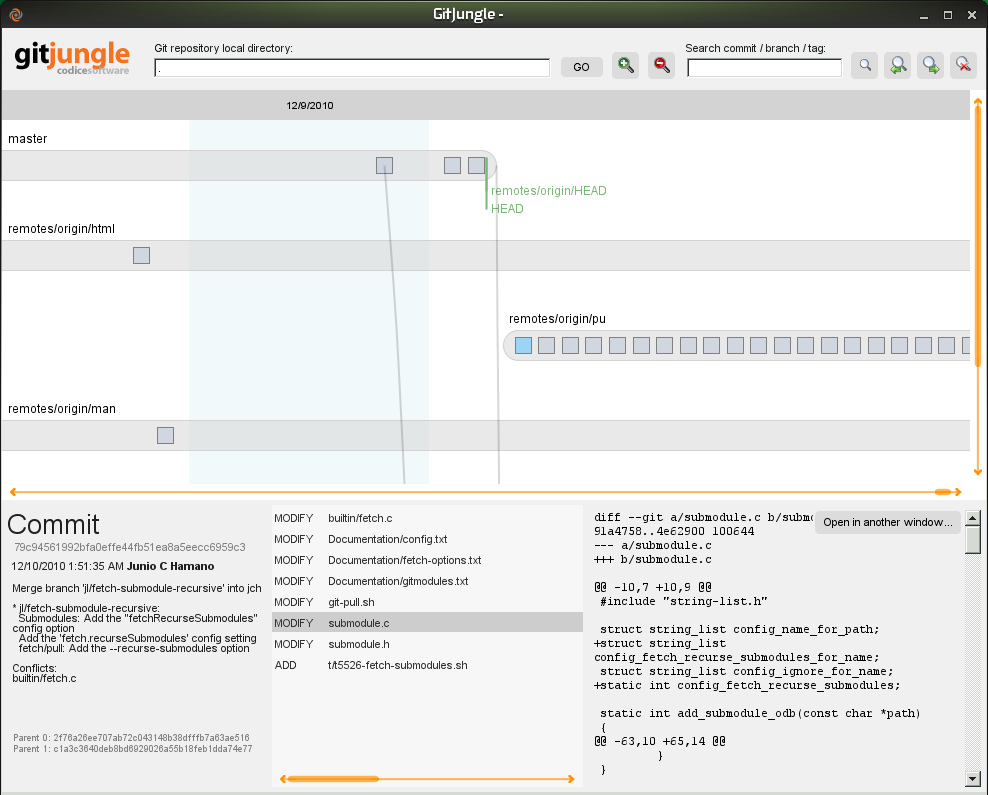
Task: Click the graph's vertical orange scrollbar thumb
Action: pos(978,236)
